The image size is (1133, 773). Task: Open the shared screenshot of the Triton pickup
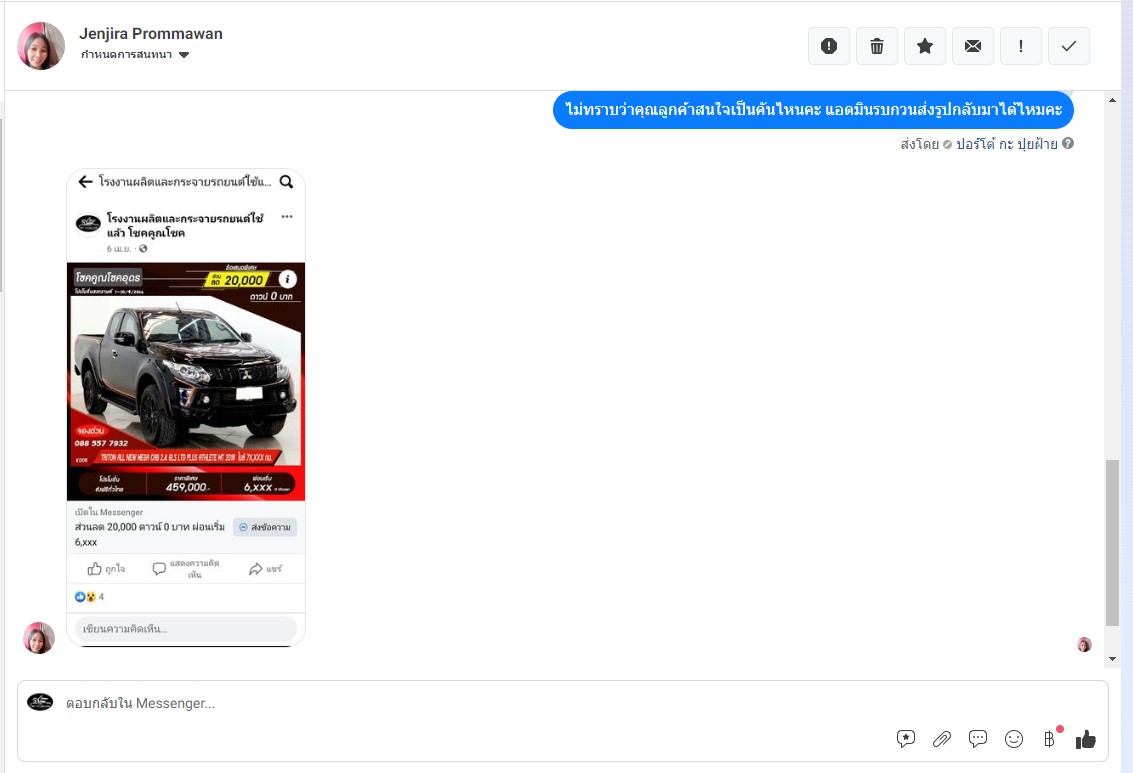(186, 407)
